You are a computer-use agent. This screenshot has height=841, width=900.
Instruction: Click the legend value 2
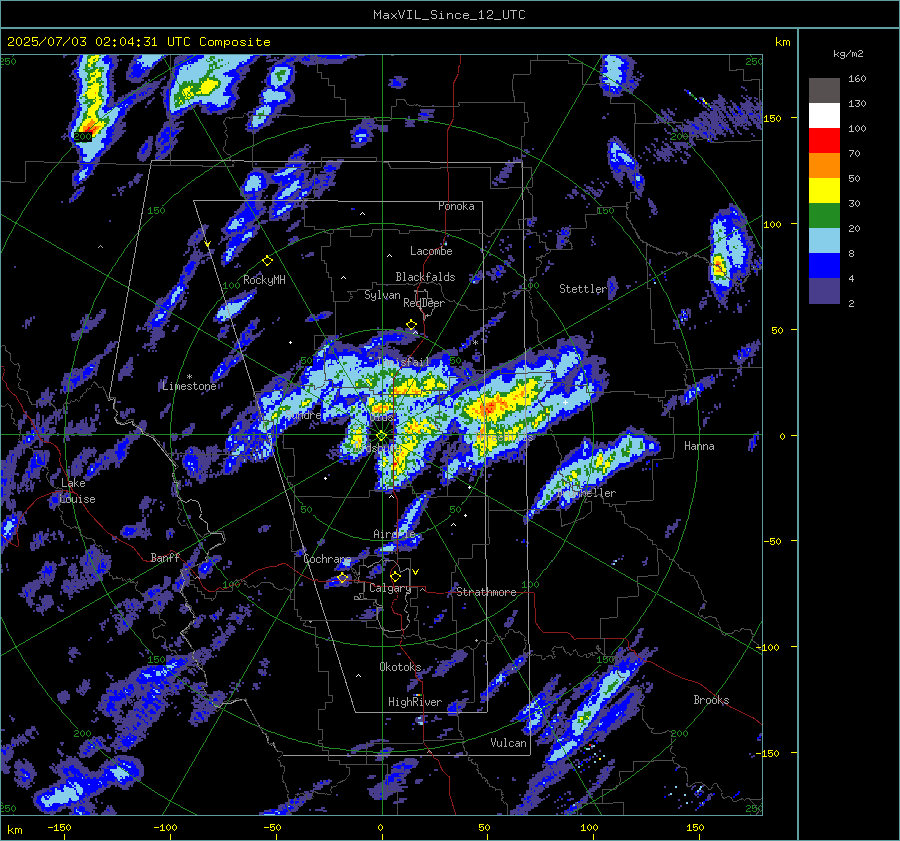coord(851,303)
